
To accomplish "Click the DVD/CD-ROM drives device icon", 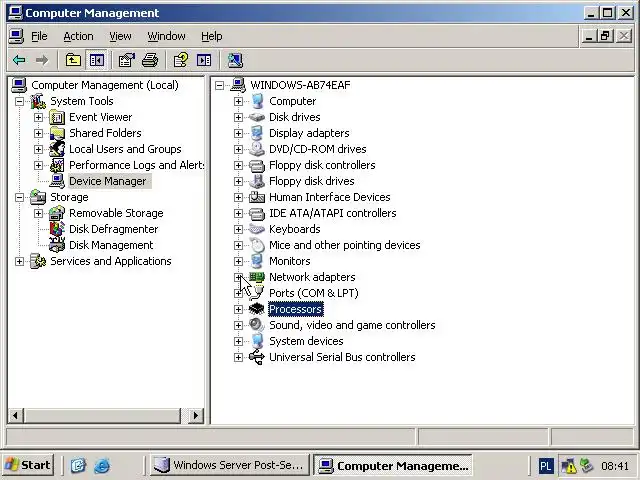I will [x=257, y=149].
